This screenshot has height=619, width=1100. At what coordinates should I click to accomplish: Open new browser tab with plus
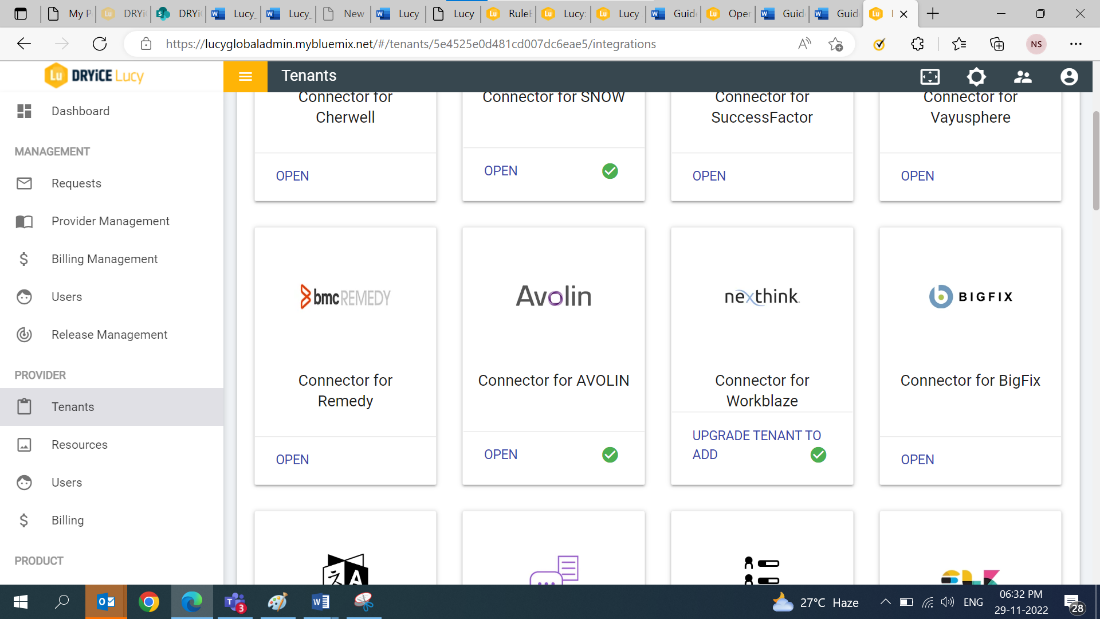click(932, 13)
